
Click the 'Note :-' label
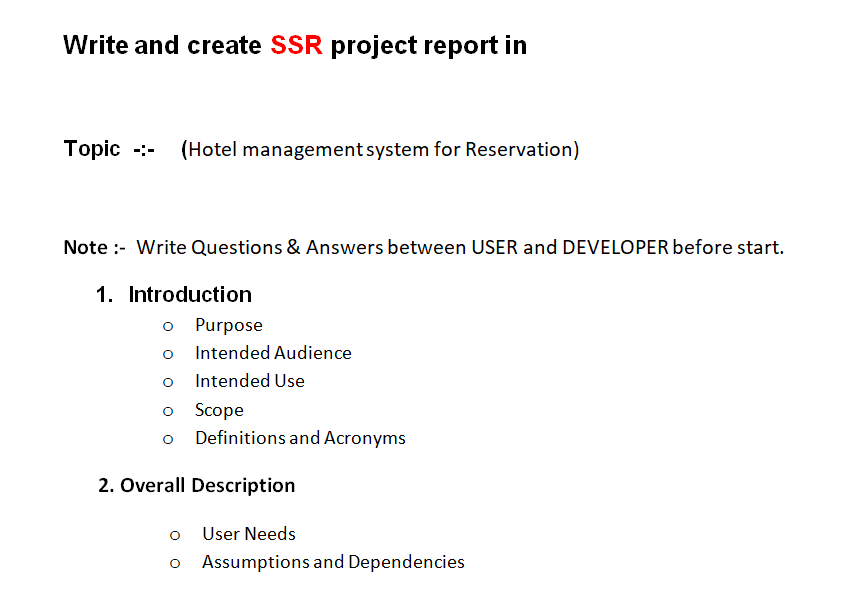pos(94,247)
